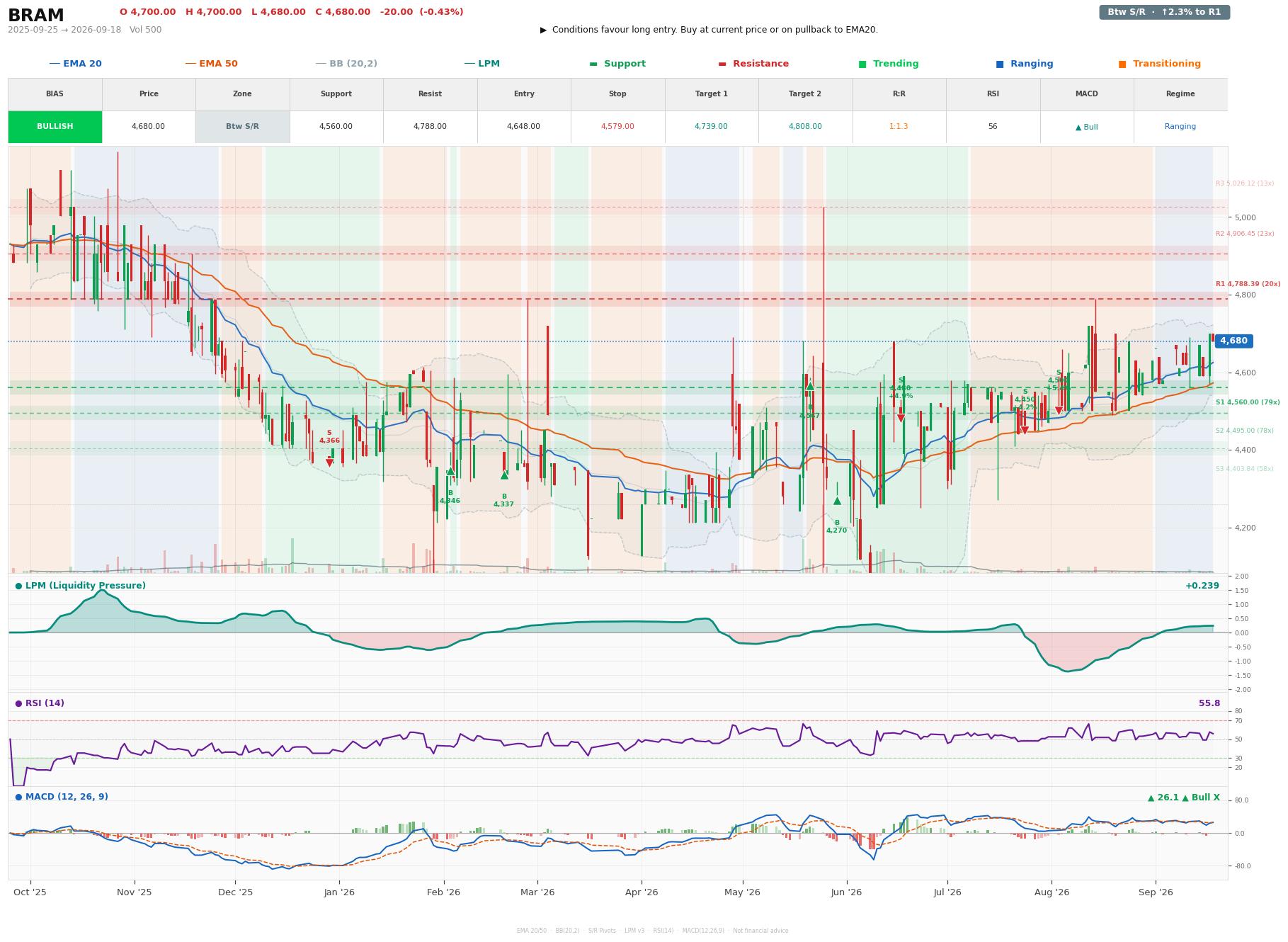Click the R3 5,026.12 (13x) level label

[1245, 183]
